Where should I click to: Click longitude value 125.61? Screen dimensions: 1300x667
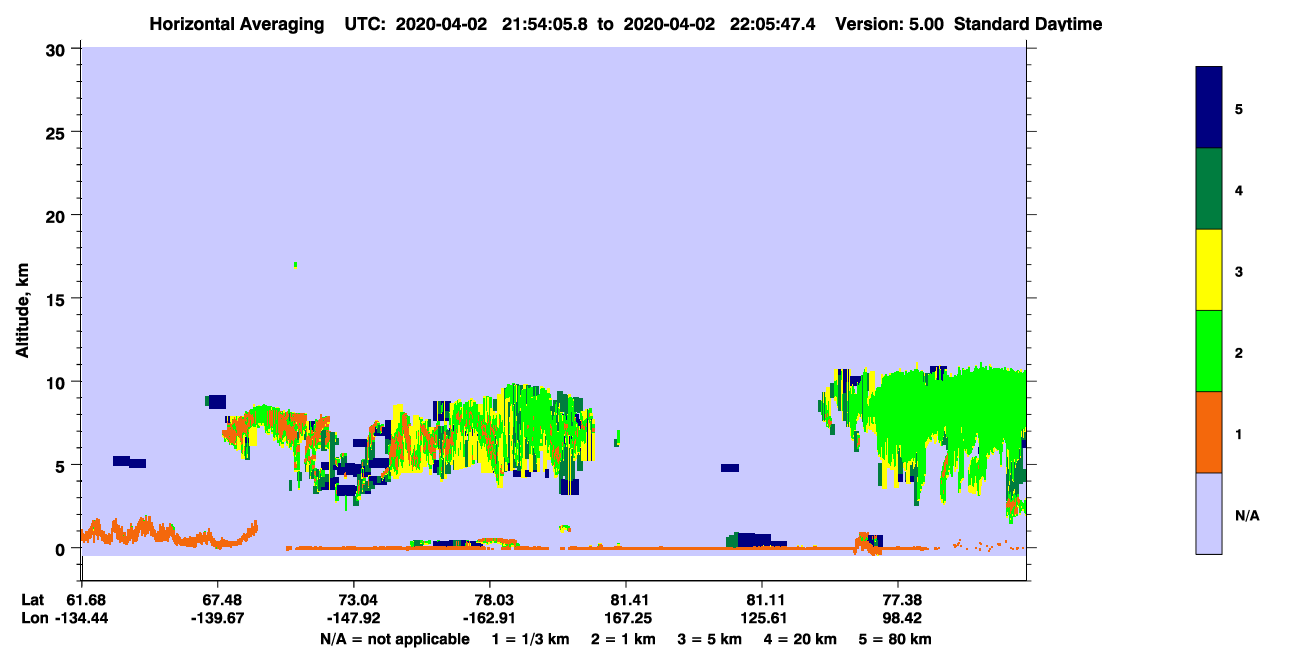point(762,618)
